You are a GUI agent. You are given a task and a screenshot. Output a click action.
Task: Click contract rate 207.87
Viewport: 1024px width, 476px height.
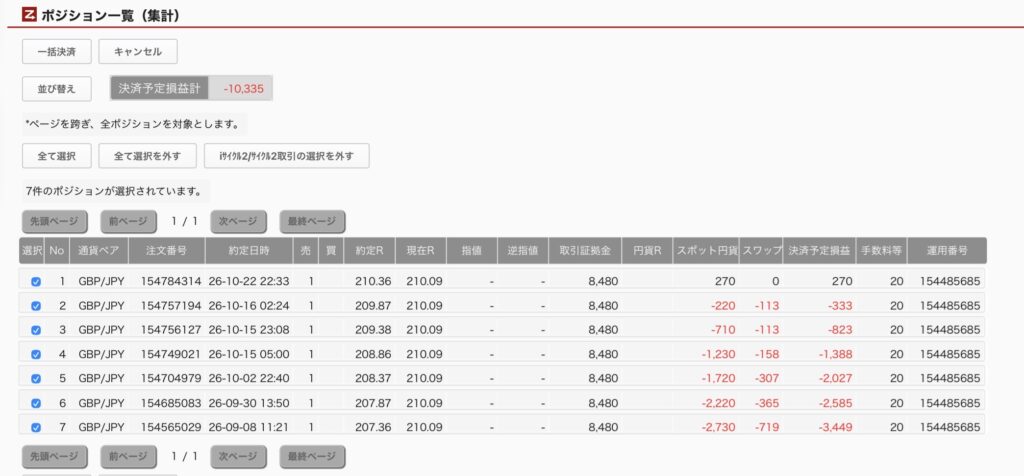click(x=373, y=403)
